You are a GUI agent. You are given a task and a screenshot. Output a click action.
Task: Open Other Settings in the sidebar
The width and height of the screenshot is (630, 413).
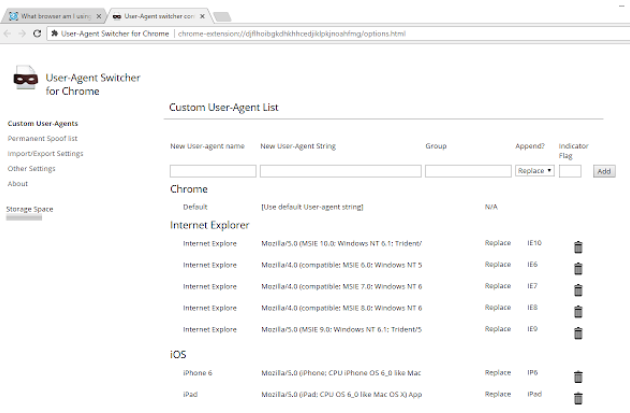pos(31,169)
